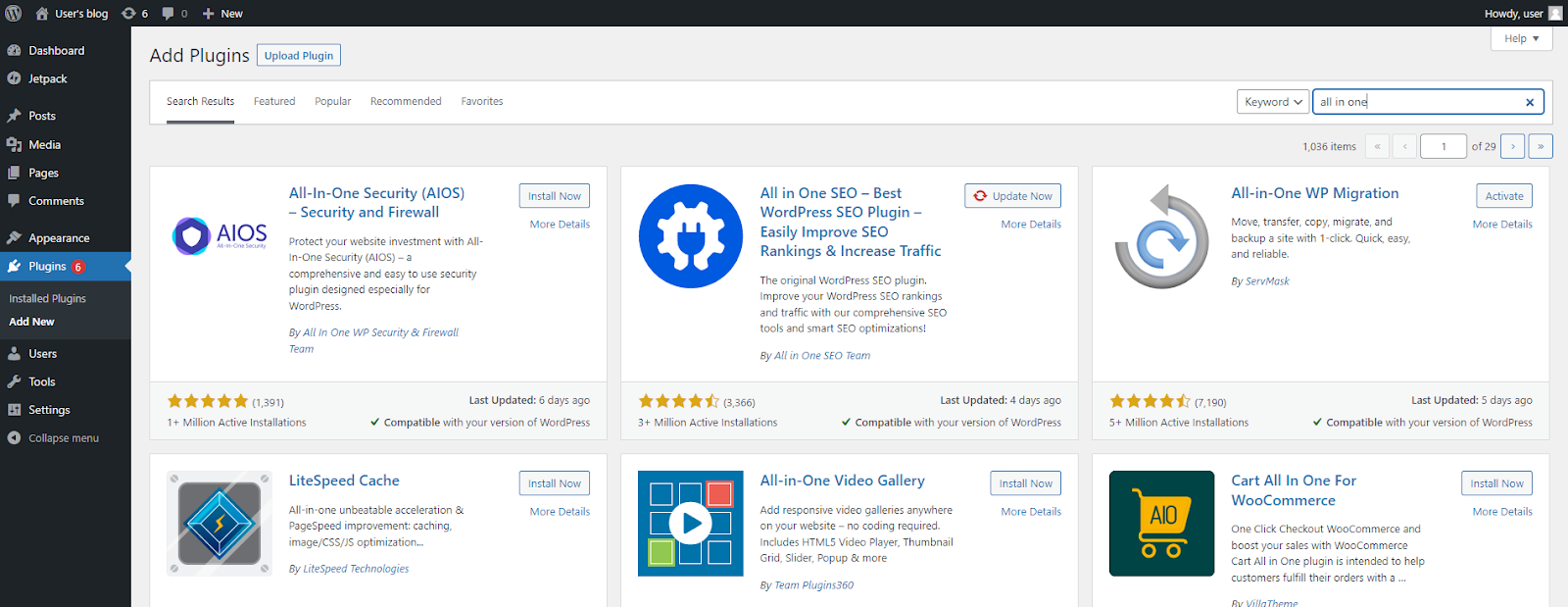Image resolution: width=1568 pixels, height=607 pixels.
Task: Switch to Featured tab
Action: [274, 101]
